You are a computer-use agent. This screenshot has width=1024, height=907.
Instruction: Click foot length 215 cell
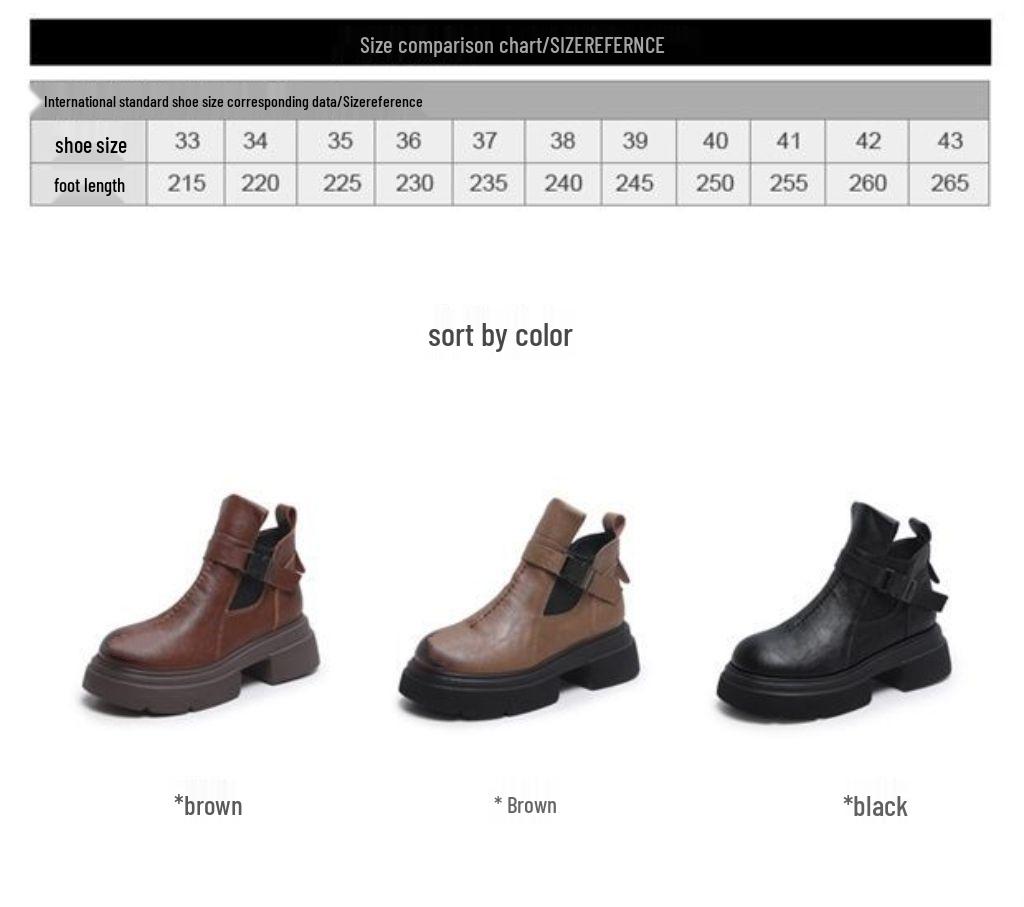tap(187, 183)
